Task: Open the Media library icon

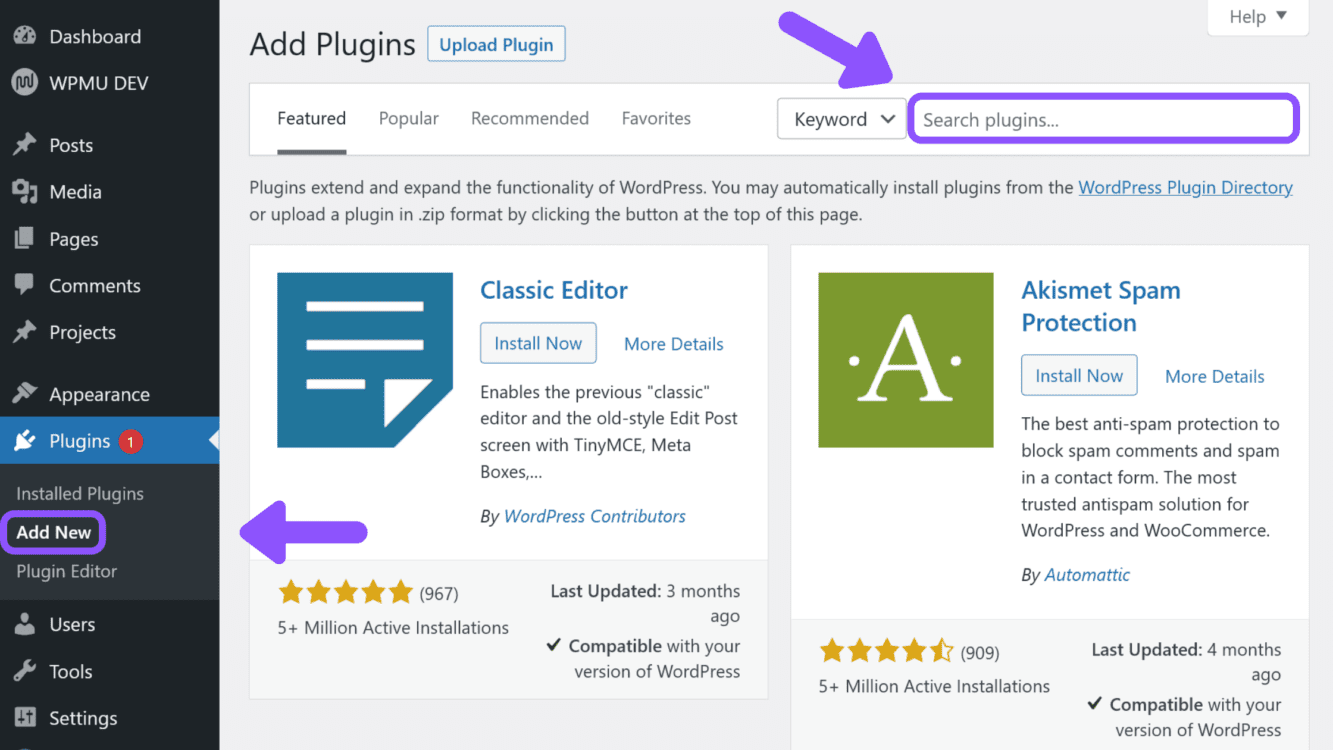Action: 25,192
